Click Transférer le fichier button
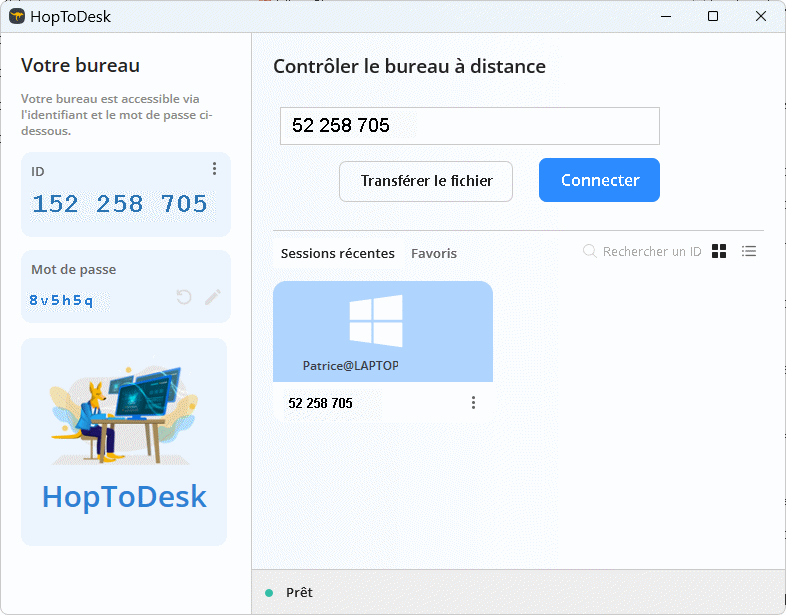Viewport: 786px width, 615px height. click(426, 181)
